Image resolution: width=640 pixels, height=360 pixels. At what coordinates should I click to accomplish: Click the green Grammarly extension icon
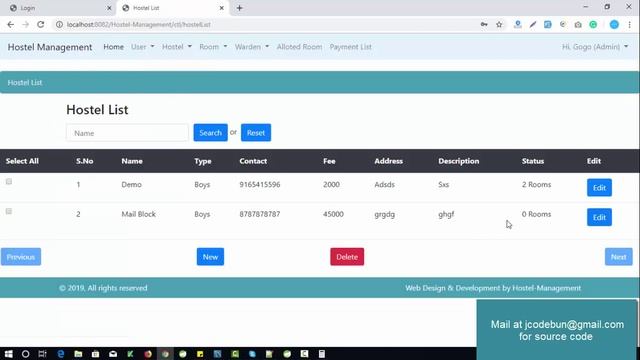click(593, 24)
